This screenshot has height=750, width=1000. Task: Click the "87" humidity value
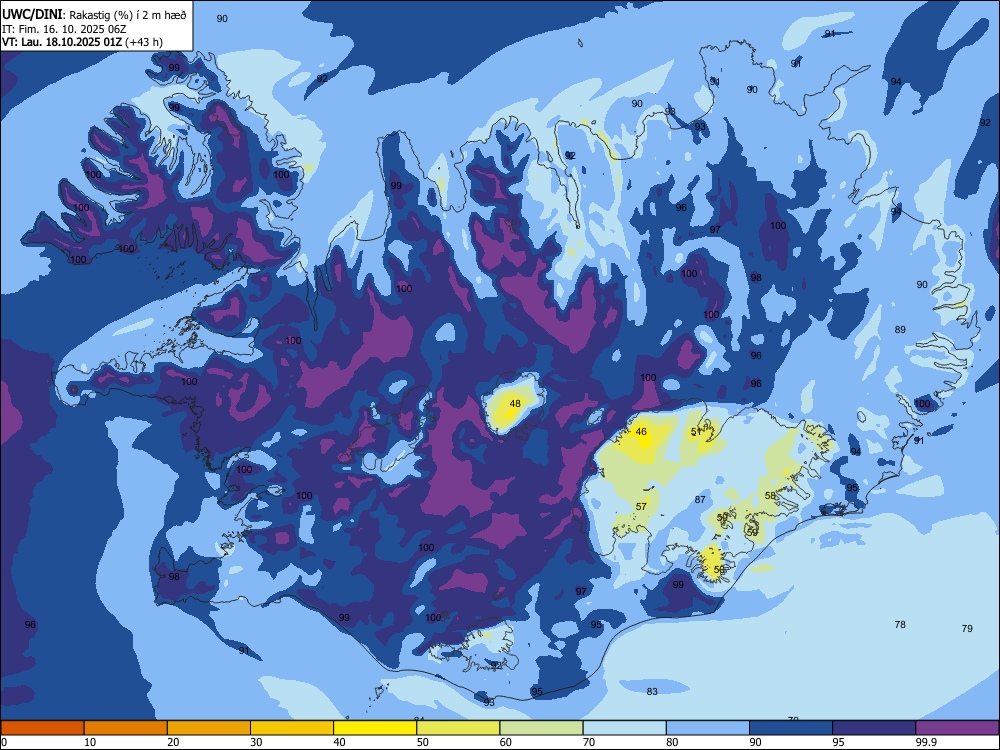(700, 499)
